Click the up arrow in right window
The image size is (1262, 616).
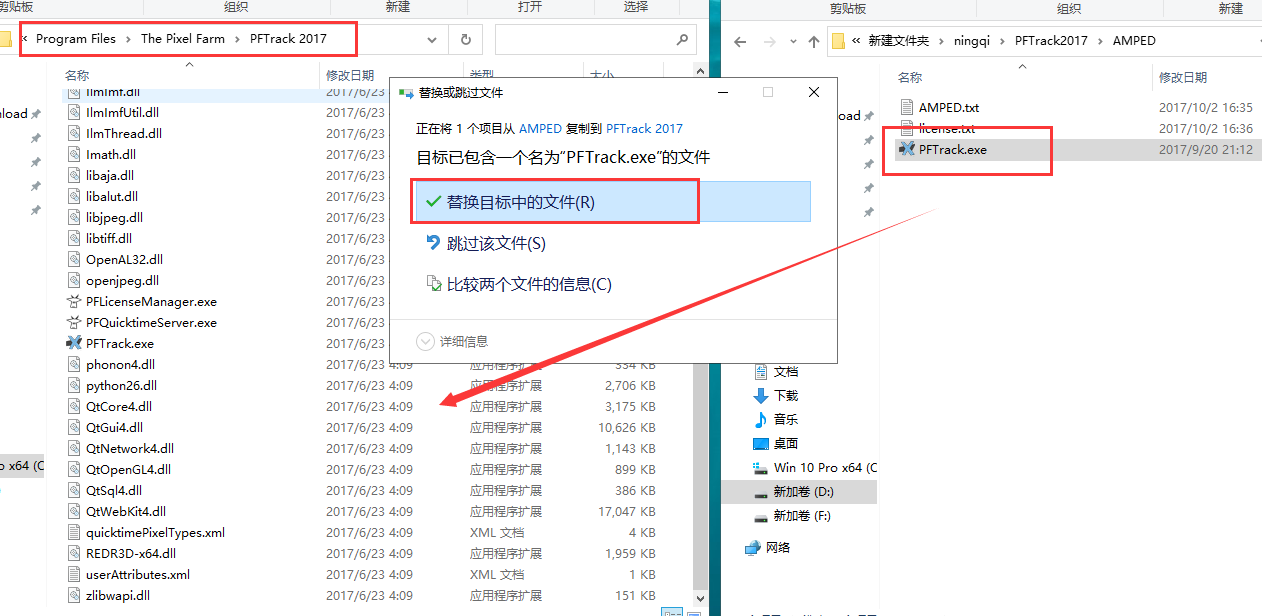point(812,42)
